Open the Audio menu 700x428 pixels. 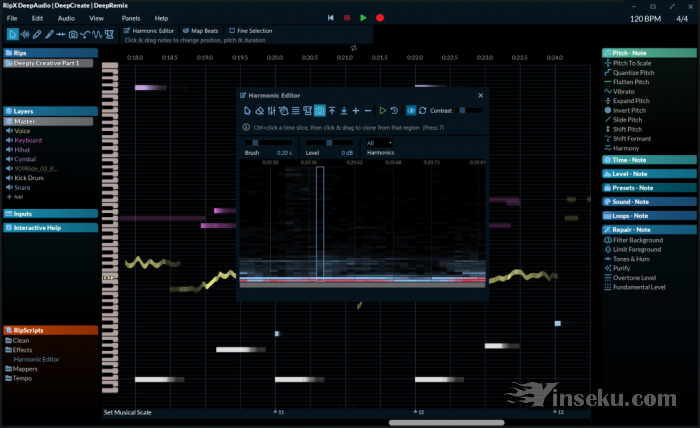click(x=66, y=18)
